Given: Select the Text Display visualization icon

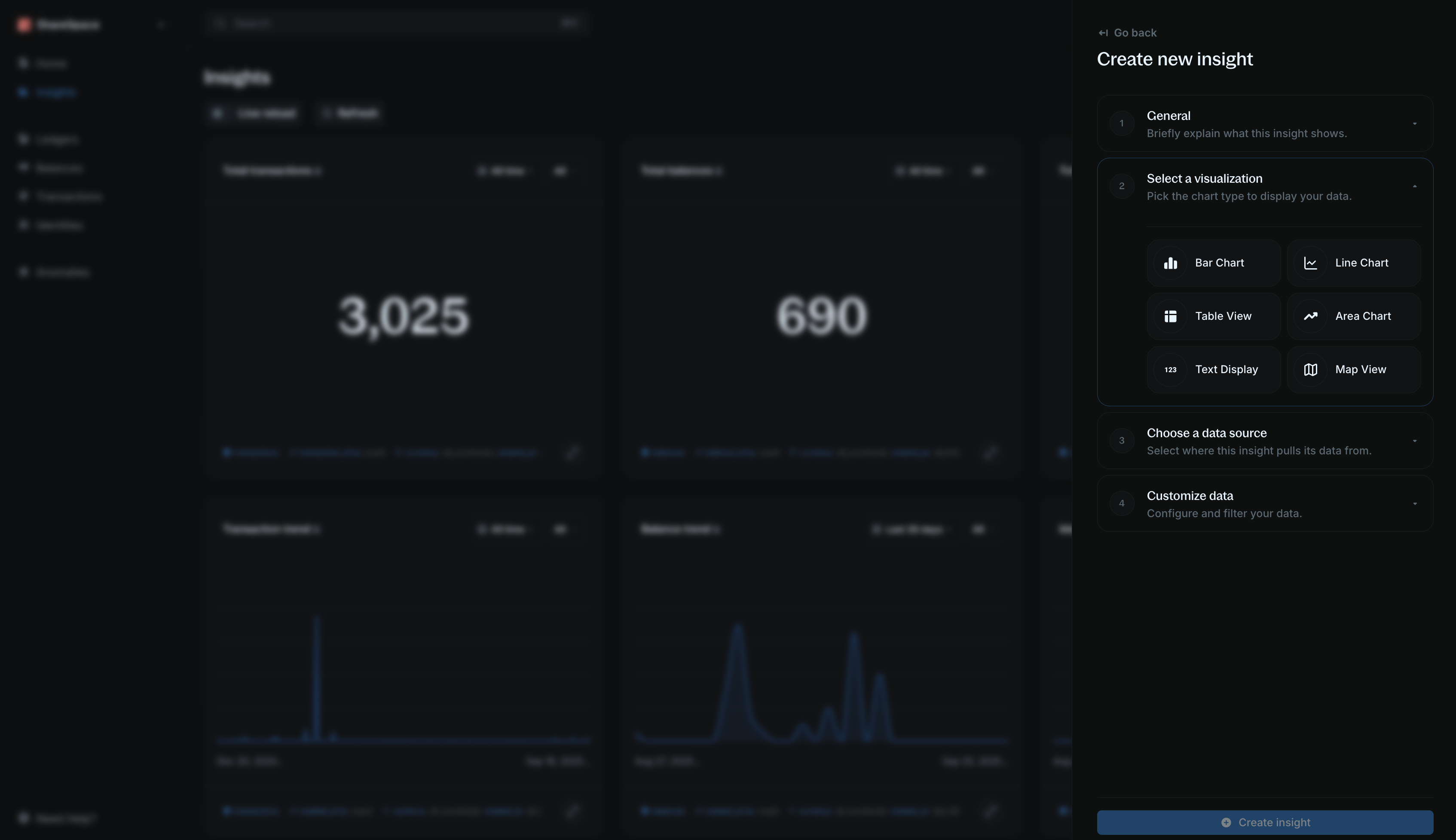Looking at the screenshot, I should 1171,369.
